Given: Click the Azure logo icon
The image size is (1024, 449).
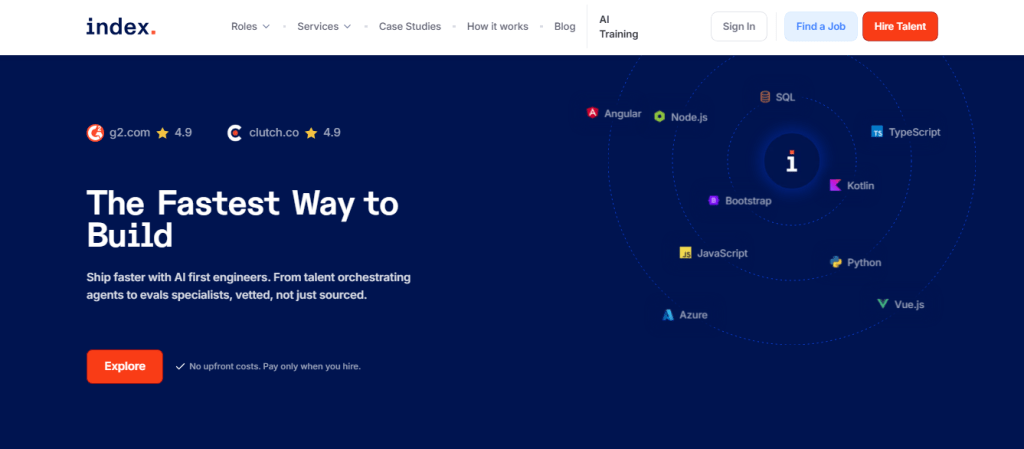Looking at the screenshot, I should coord(667,315).
